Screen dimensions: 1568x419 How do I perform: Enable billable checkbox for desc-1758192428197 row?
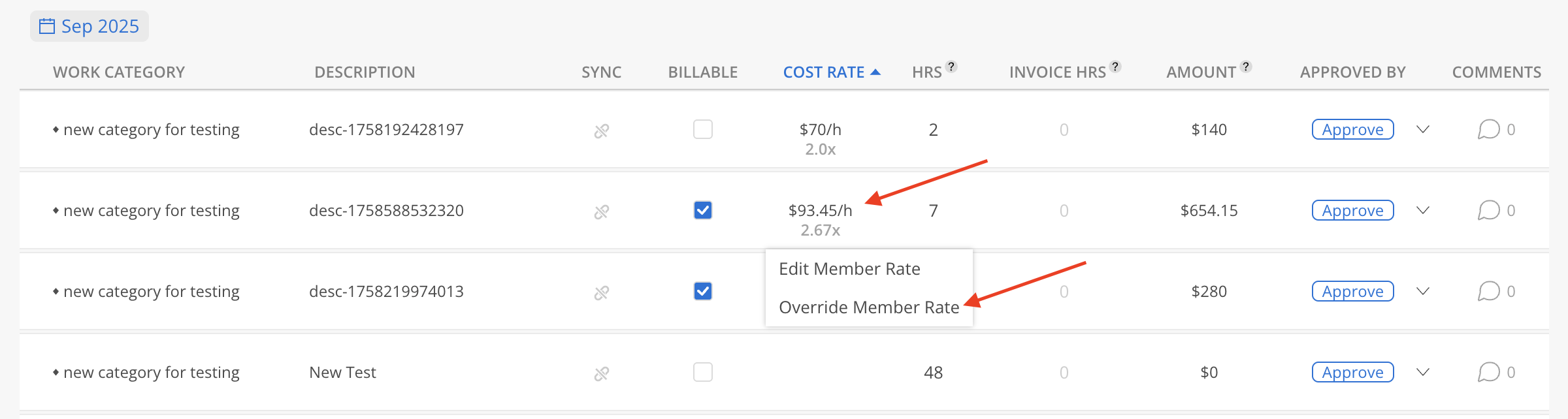pyautogui.click(x=703, y=129)
